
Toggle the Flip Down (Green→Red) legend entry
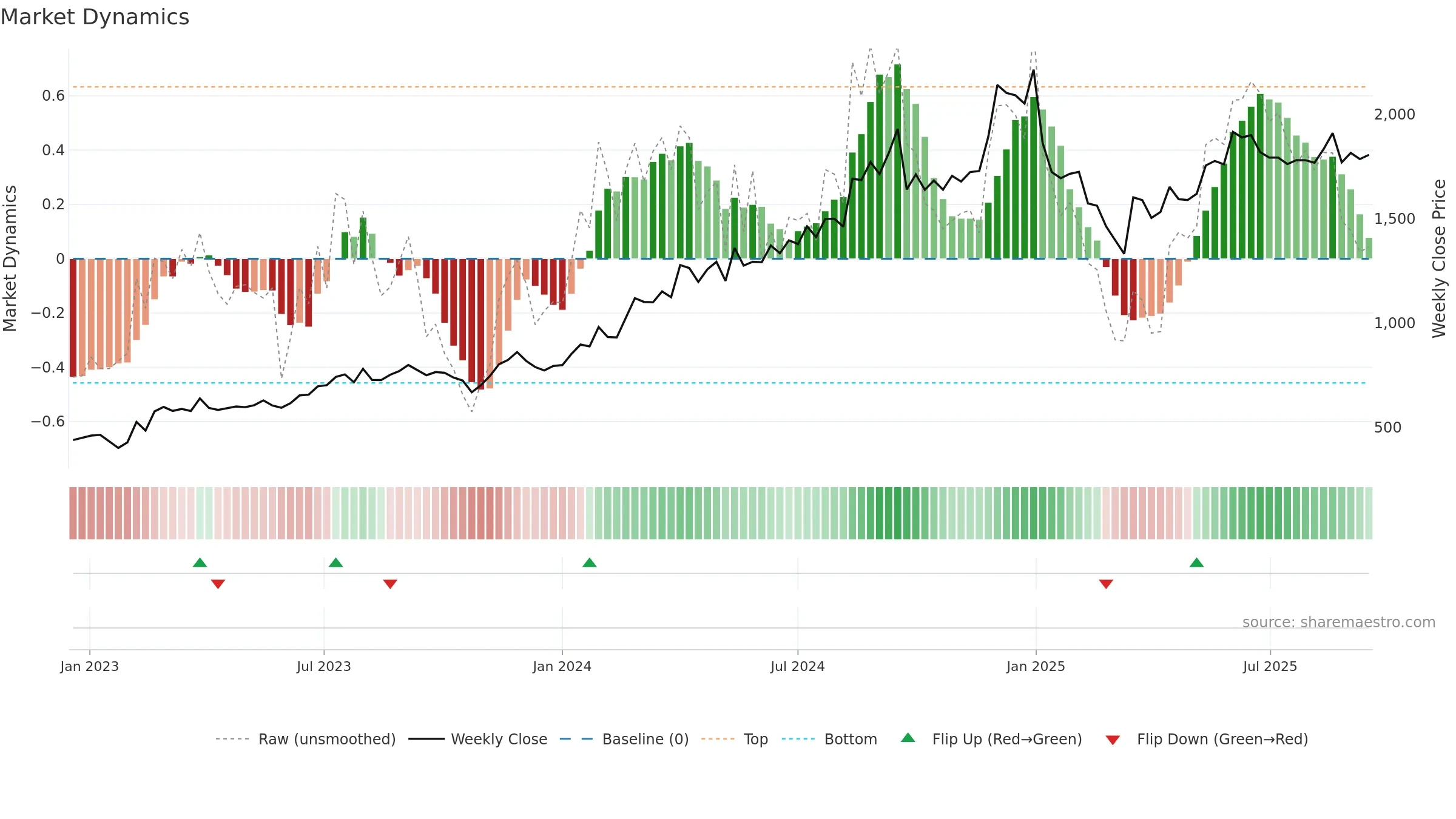(1206, 739)
